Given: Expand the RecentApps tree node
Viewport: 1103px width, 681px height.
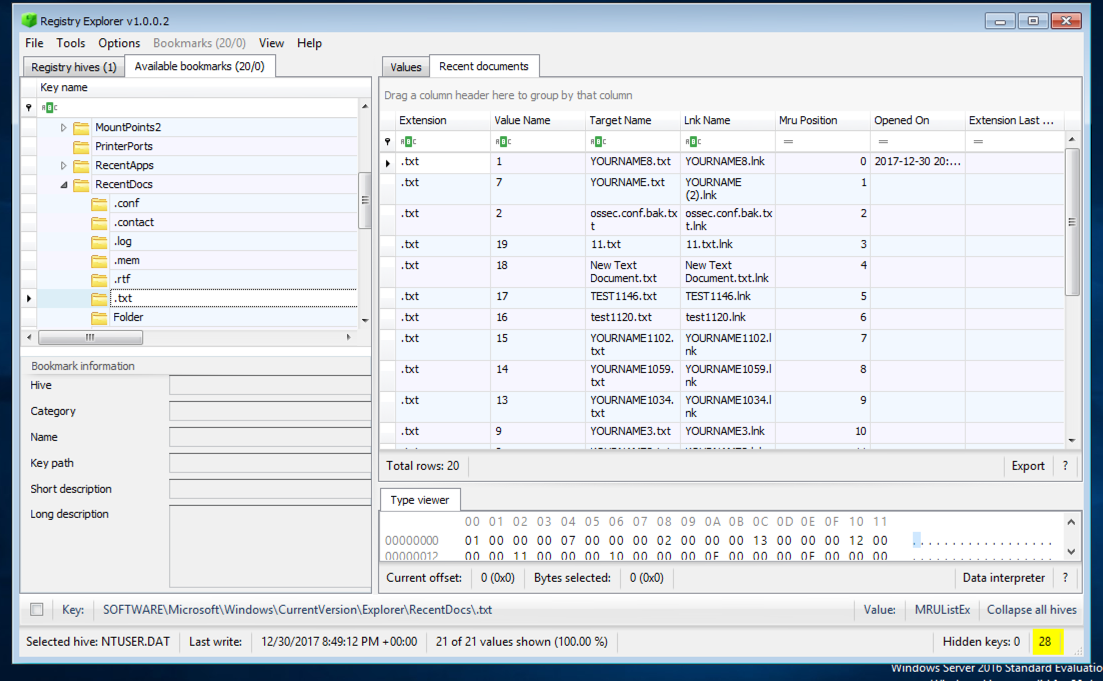Looking at the screenshot, I should (64, 165).
